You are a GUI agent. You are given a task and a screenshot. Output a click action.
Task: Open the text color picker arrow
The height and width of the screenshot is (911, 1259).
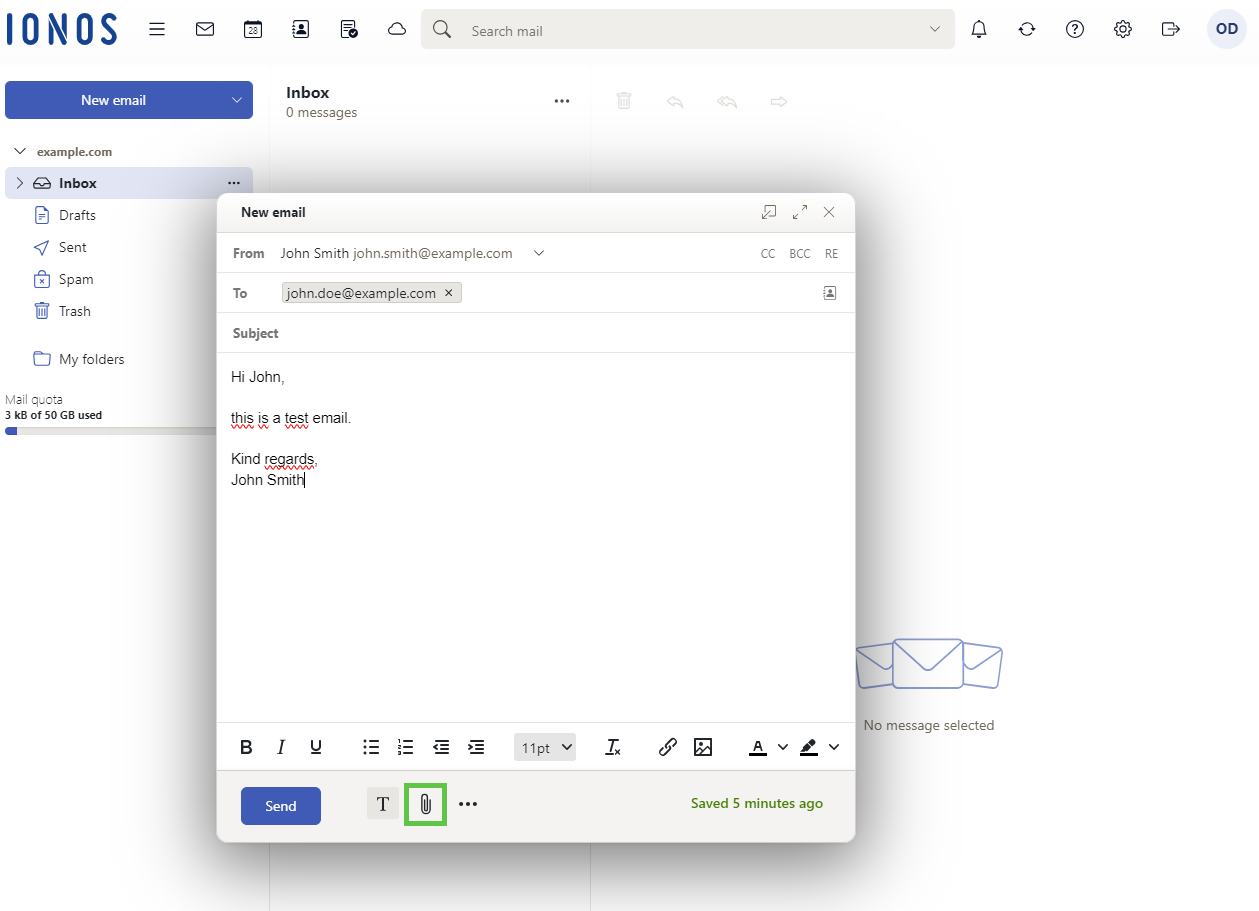[x=783, y=747]
